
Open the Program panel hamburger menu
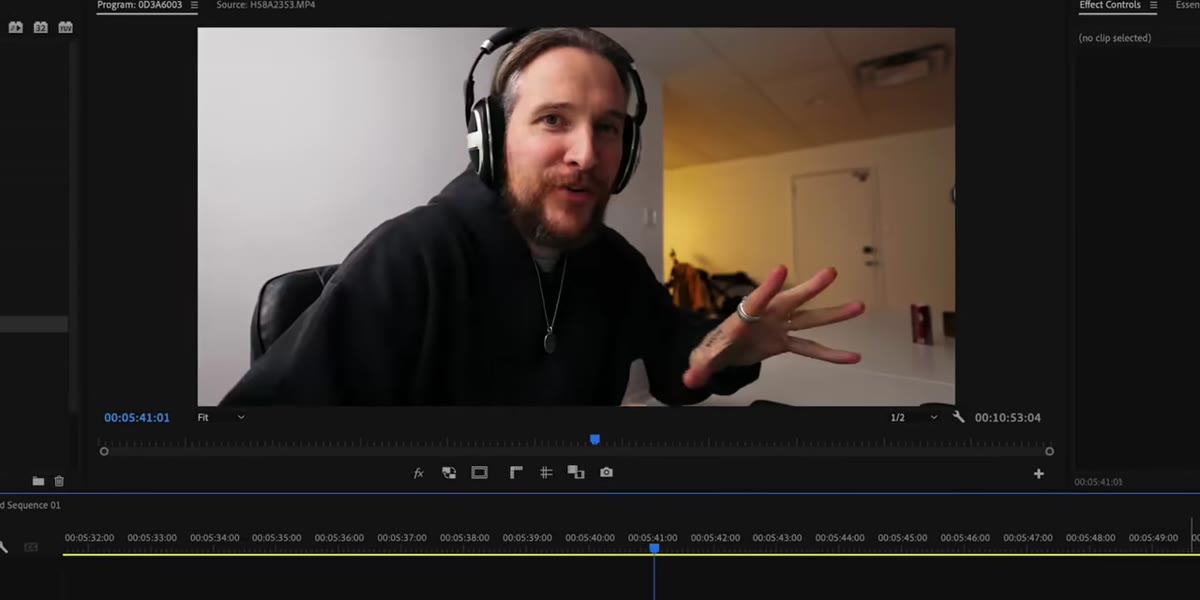coord(194,6)
